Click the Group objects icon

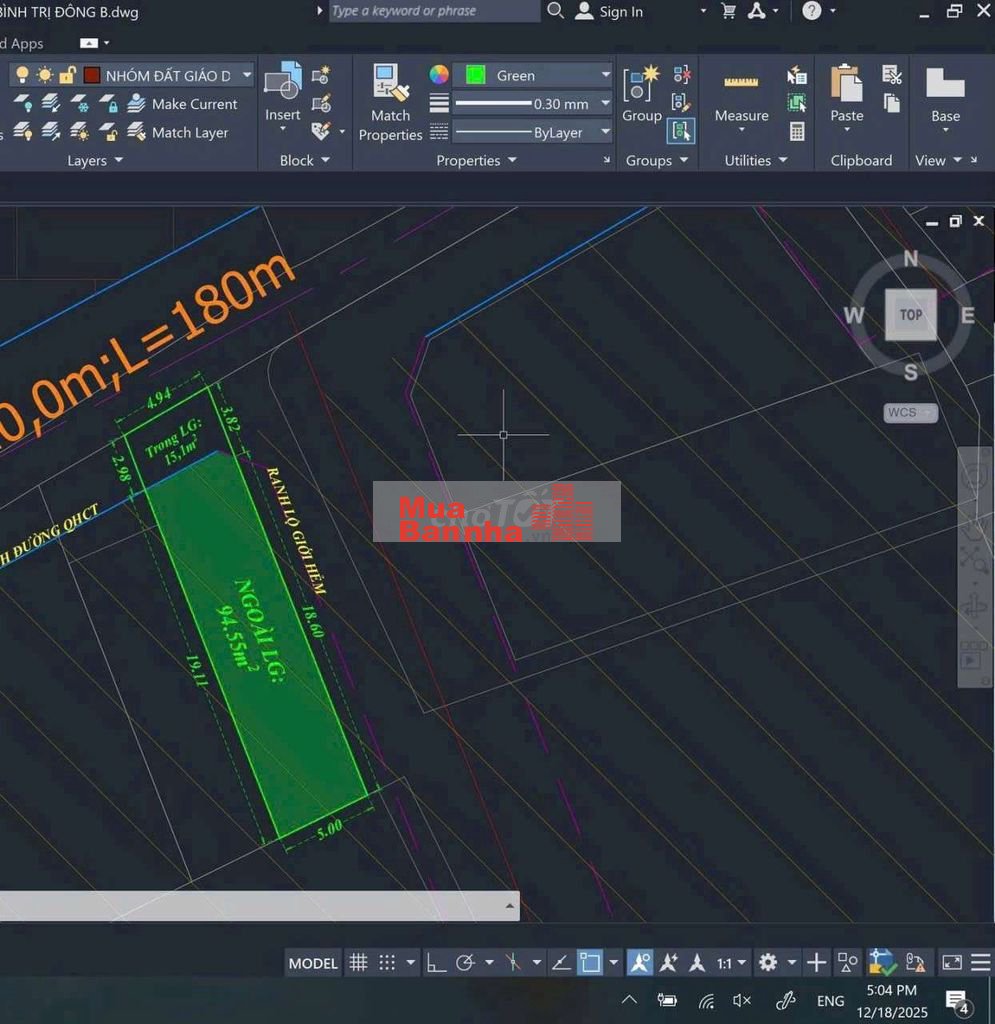point(641,95)
